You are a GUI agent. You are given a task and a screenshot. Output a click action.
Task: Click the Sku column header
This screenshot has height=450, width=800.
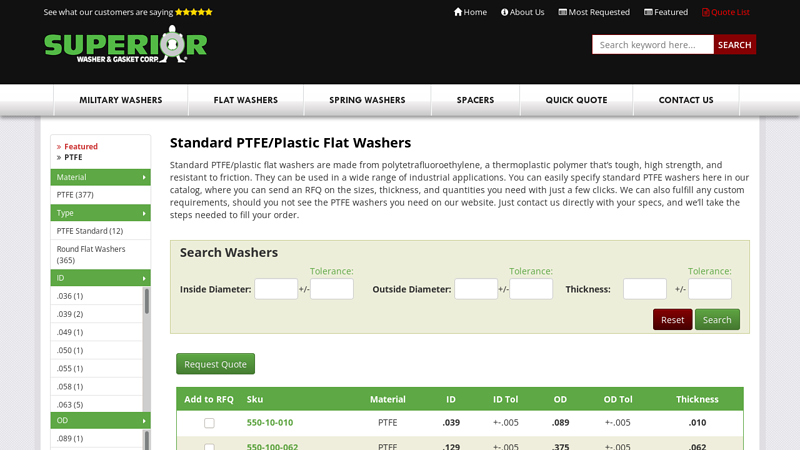255,399
